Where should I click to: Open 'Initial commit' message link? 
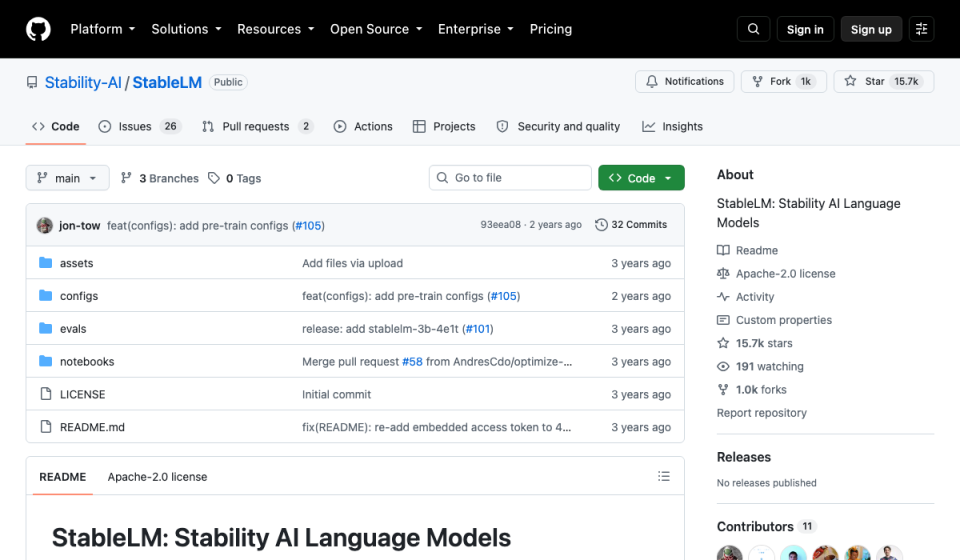(336, 395)
